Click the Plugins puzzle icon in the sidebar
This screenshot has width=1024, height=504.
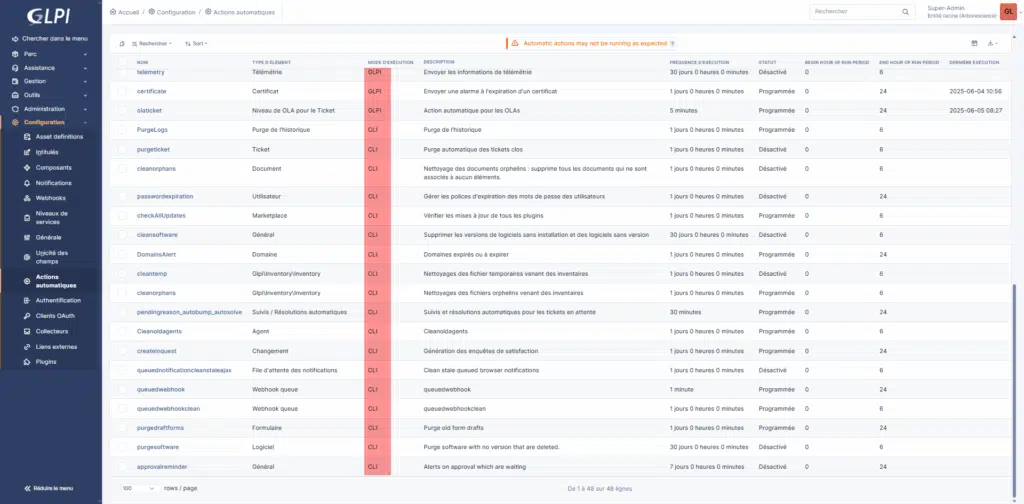[x=27, y=361]
